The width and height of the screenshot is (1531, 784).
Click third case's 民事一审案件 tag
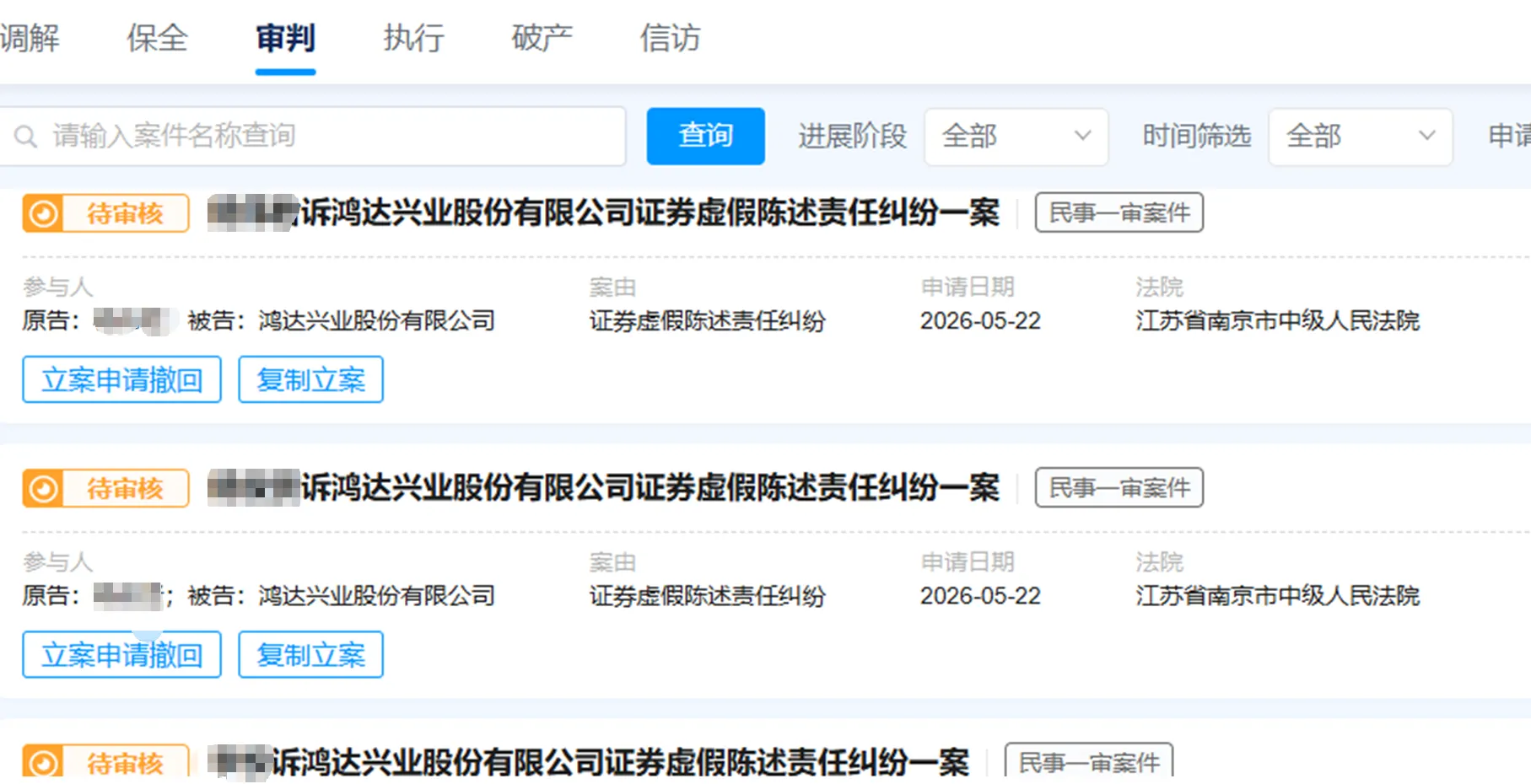[1089, 761]
